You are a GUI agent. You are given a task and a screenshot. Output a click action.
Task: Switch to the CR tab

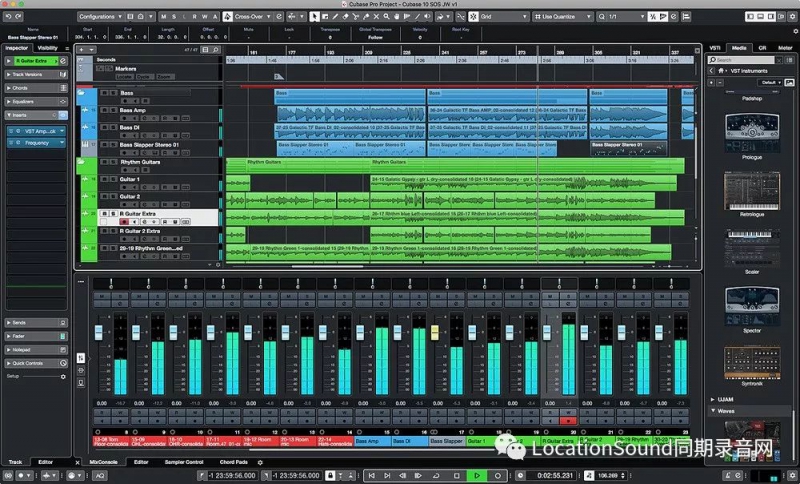[x=762, y=48]
